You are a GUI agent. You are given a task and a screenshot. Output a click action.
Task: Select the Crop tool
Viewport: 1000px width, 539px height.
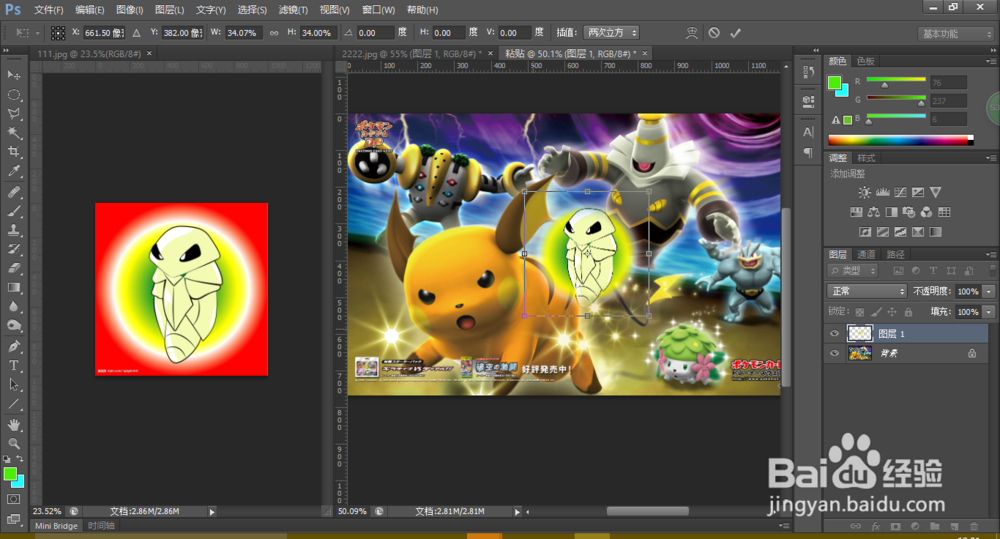point(13,152)
